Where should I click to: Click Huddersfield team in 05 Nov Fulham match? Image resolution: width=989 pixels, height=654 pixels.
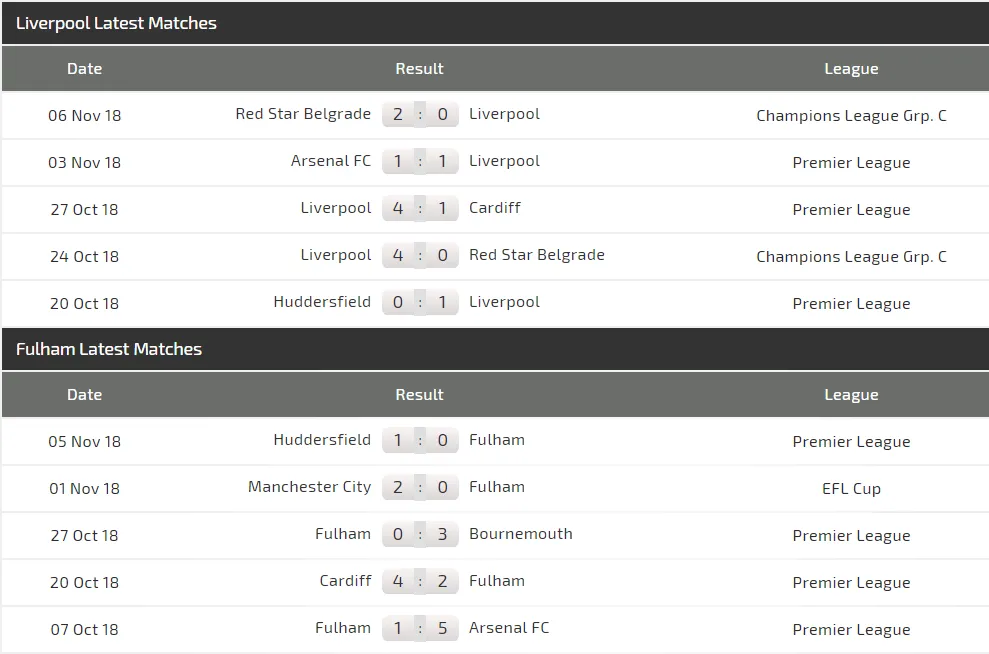coord(322,440)
